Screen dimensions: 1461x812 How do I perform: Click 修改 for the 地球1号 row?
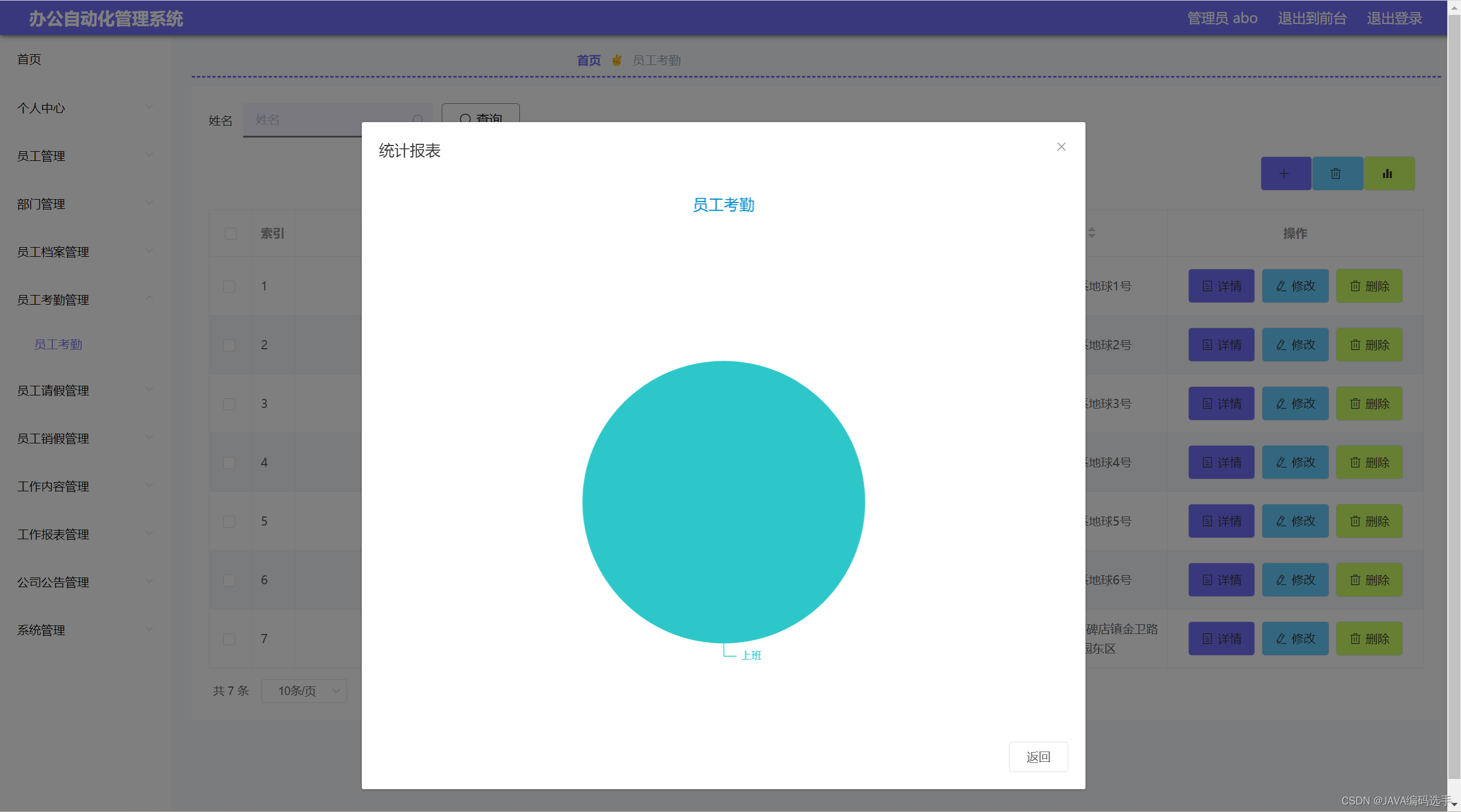pyautogui.click(x=1295, y=286)
